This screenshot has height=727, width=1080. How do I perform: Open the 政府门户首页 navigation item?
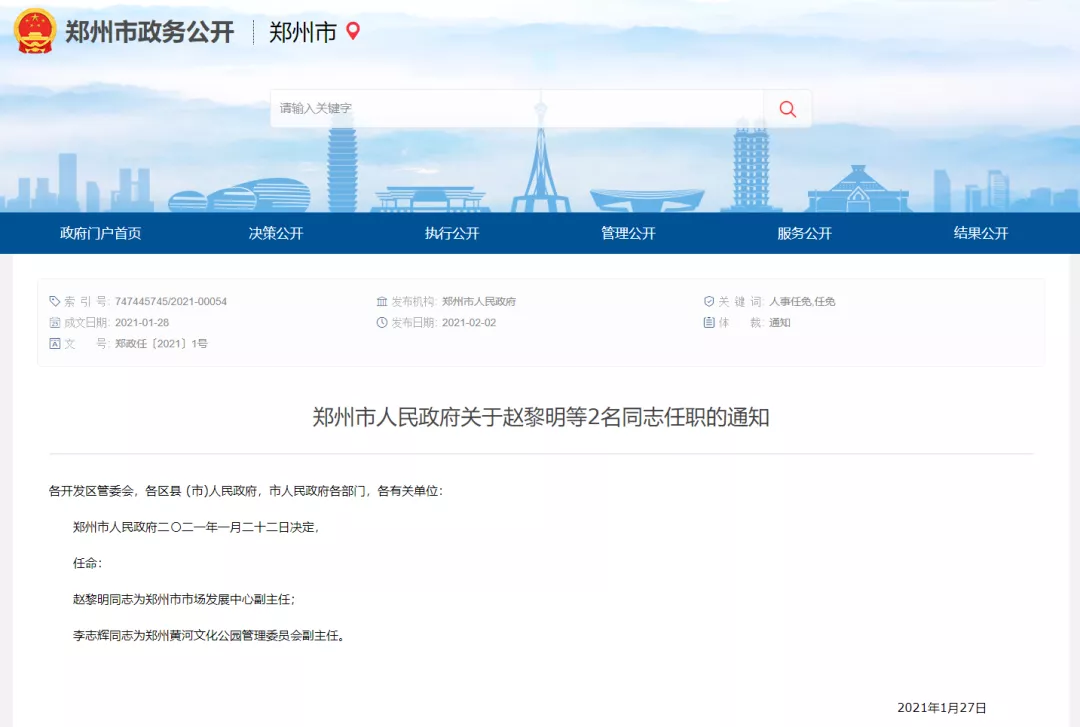[101, 234]
